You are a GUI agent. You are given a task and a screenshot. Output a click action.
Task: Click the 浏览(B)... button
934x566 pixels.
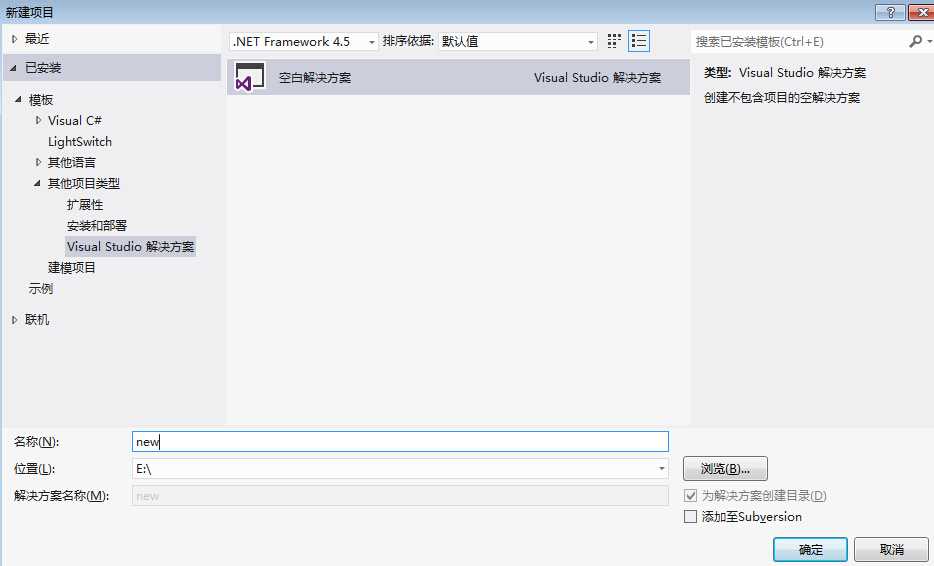pos(725,469)
